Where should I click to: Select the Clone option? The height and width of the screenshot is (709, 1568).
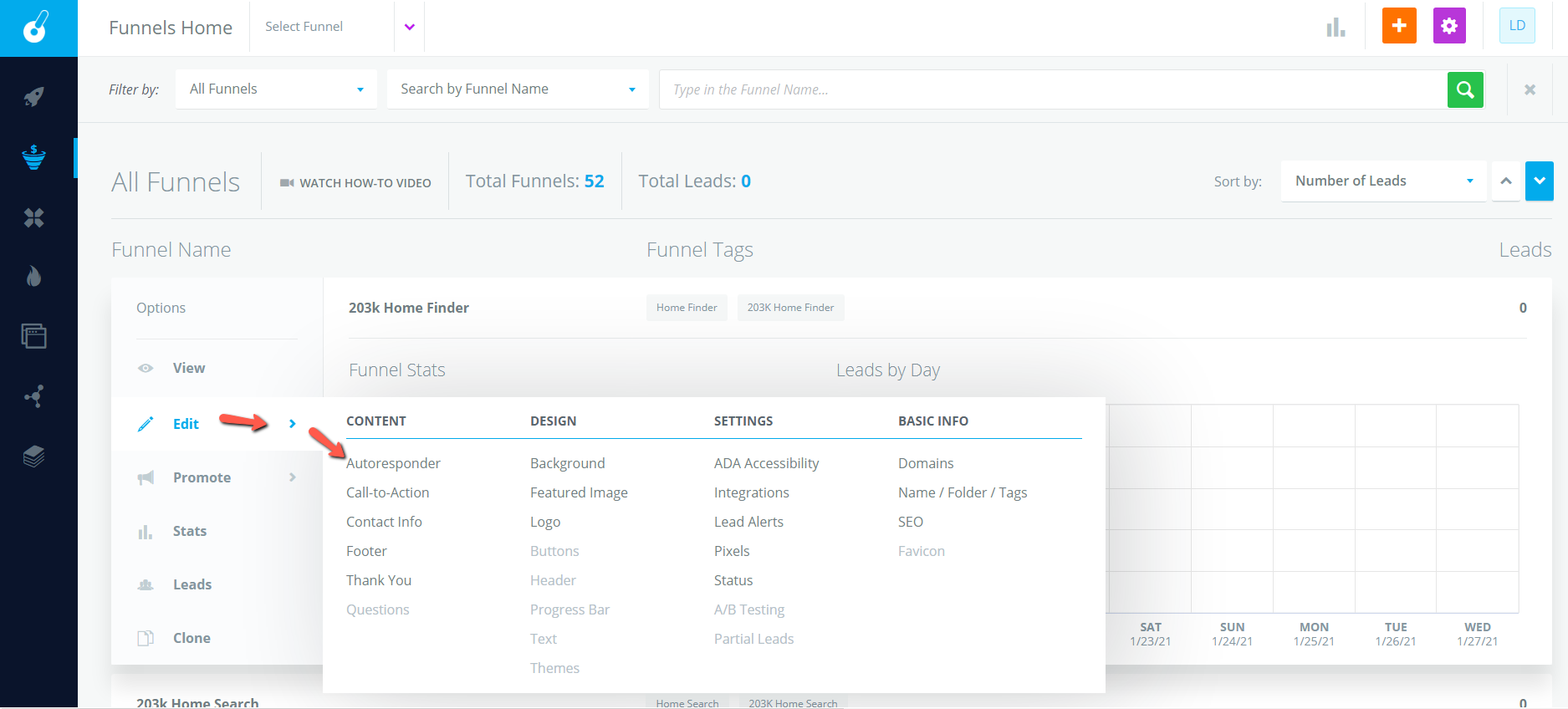[192, 638]
